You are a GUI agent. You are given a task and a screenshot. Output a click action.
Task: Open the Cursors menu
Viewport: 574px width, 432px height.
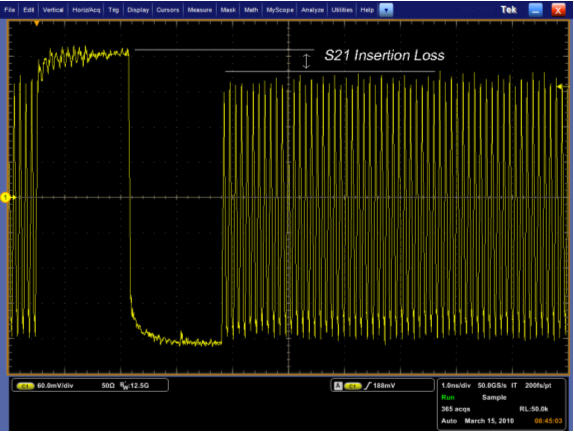[x=168, y=10]
